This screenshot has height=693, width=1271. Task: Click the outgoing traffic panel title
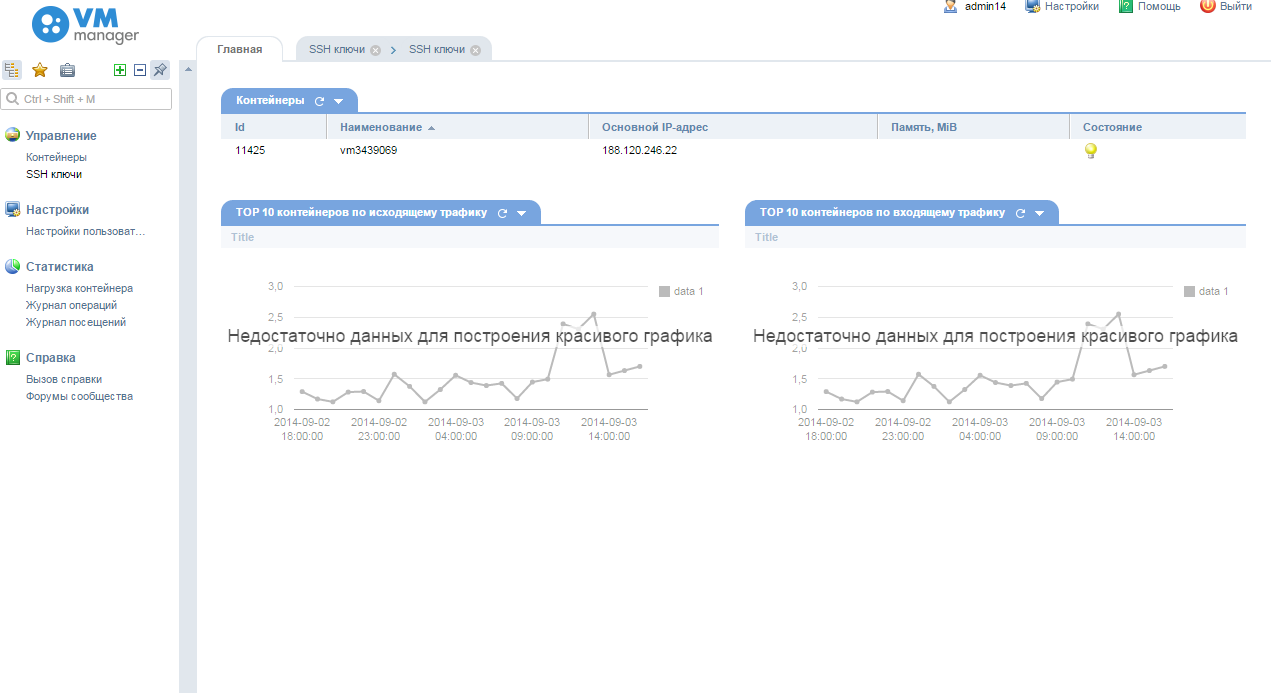[x=361, y=212]
